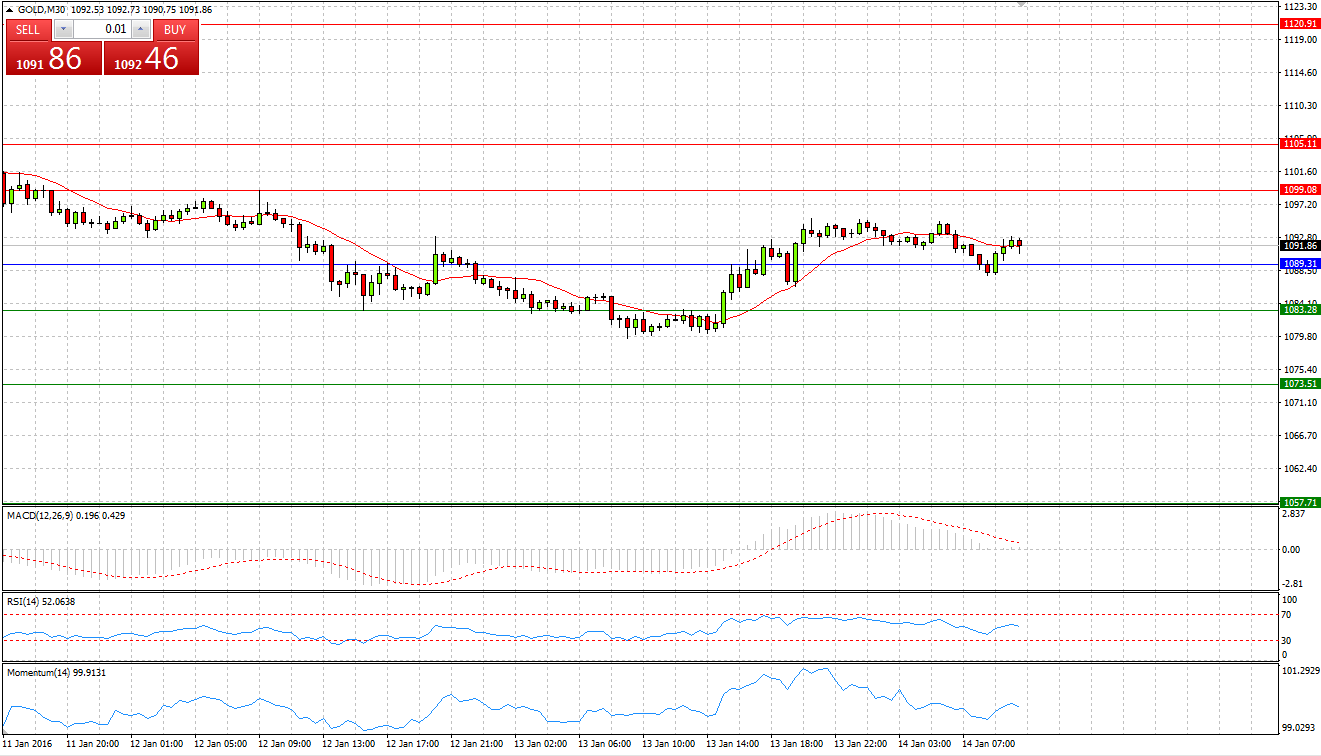Select the 1073.51 green support label
The height and width of the screenshot is (756, 1321).
1300,384
